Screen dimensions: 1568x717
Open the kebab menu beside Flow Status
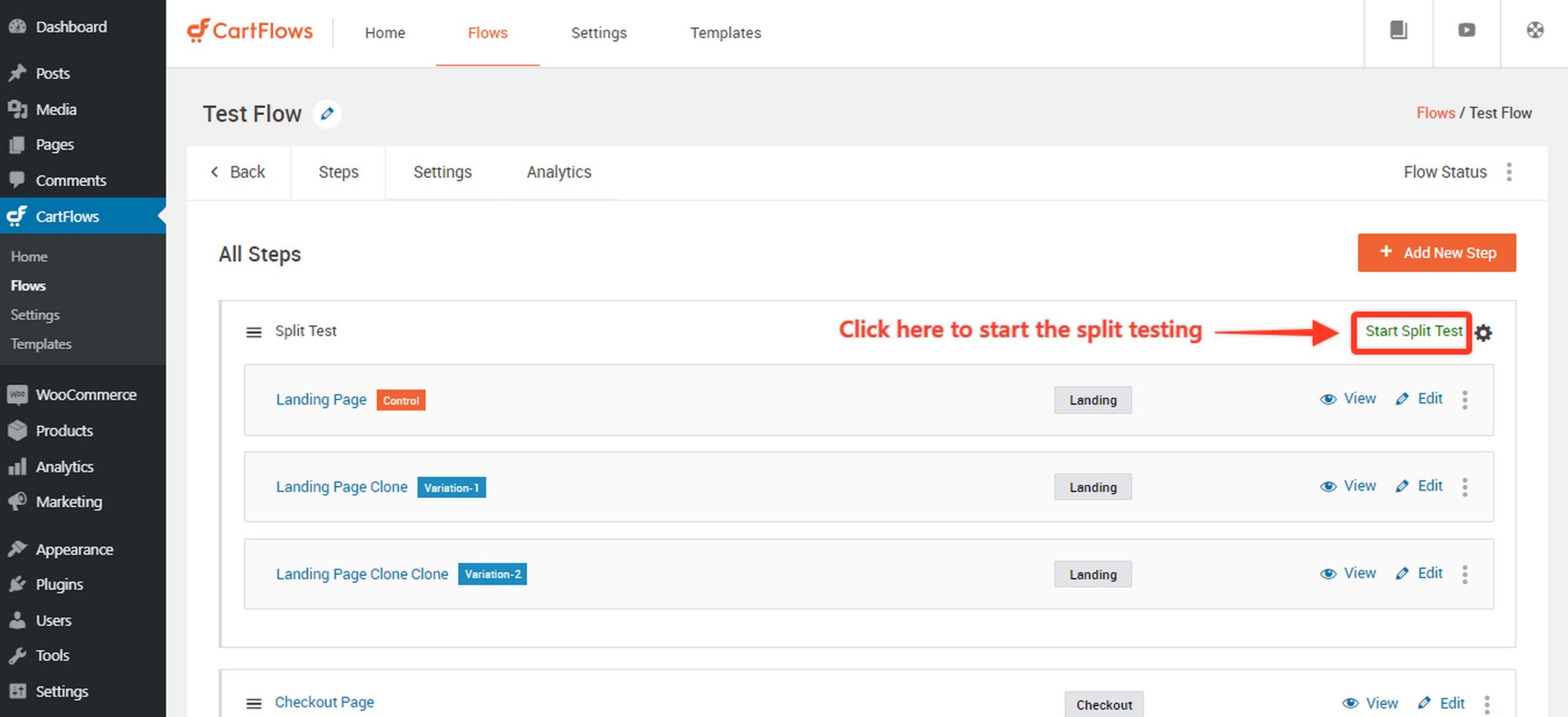pos(1509,172)
